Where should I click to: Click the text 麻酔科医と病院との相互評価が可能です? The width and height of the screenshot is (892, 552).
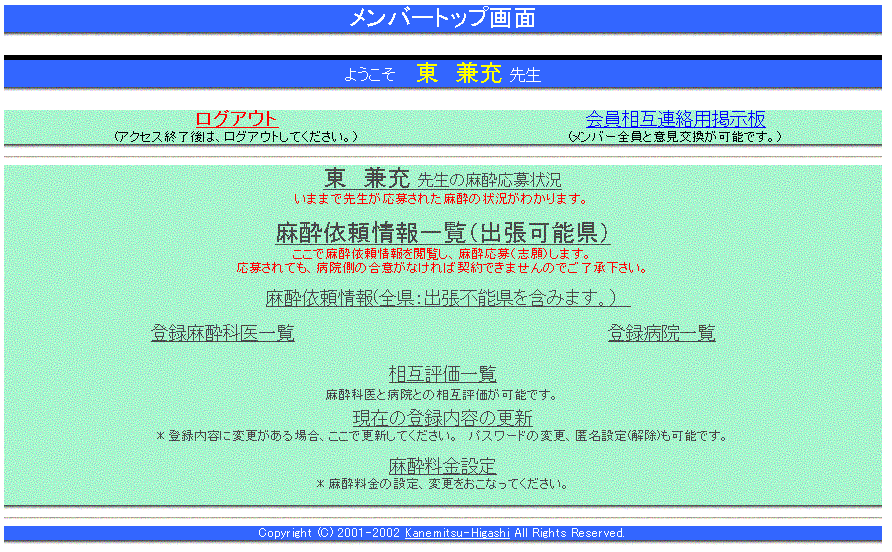point(442,395)
